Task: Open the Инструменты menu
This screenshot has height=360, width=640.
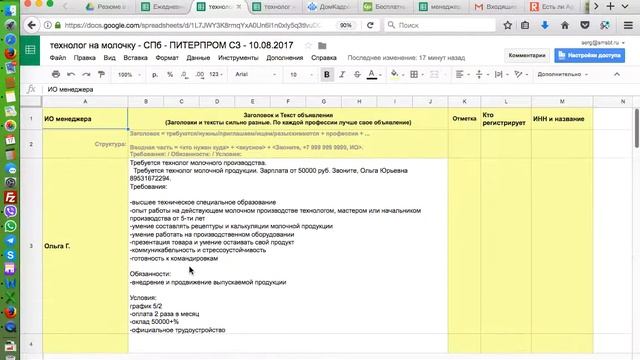Action: click(x=238, y=58)
